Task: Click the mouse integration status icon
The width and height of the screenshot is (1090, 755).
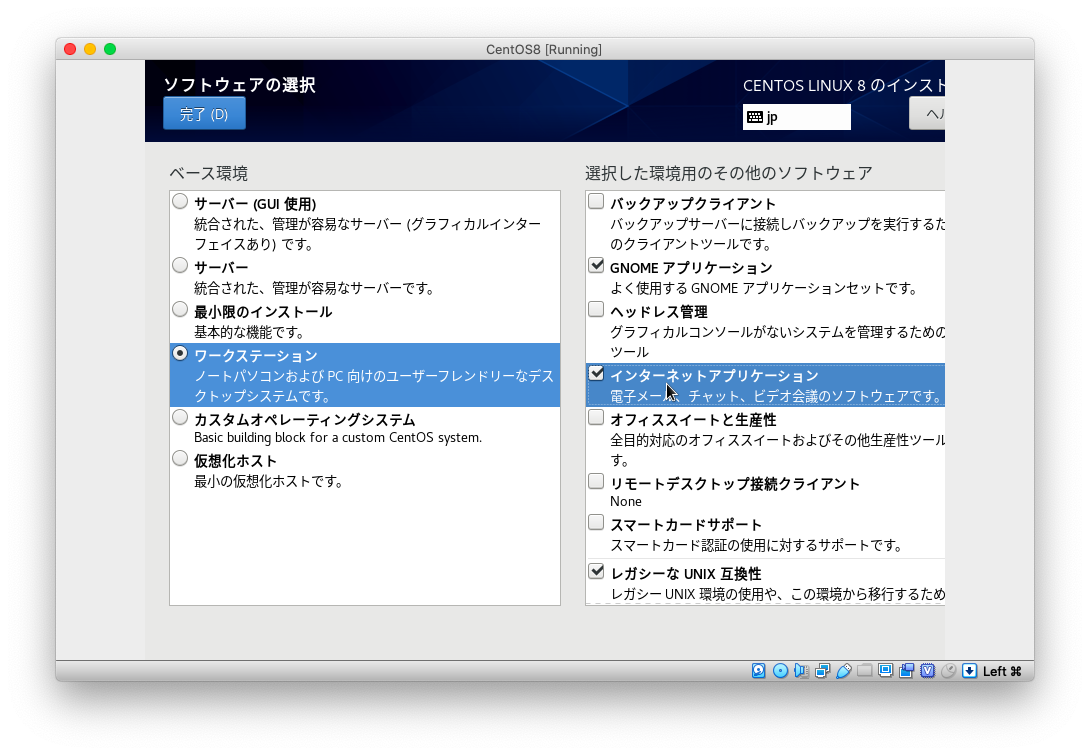Action: 948,671
